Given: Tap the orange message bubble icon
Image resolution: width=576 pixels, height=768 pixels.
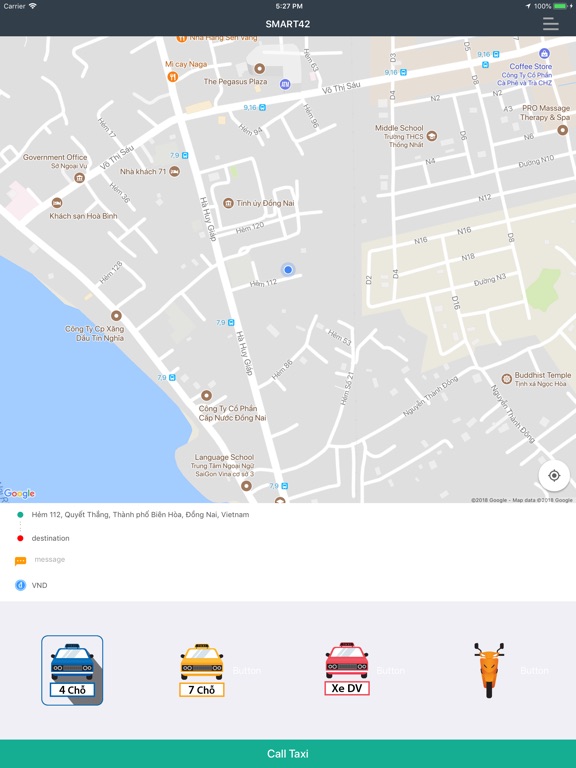Looking at the screenshot, I should coord(20,561).
